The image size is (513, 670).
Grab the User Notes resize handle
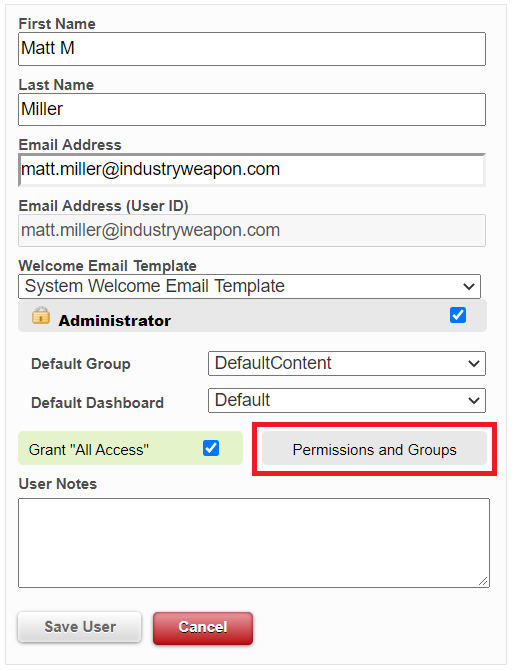point(483,581)
